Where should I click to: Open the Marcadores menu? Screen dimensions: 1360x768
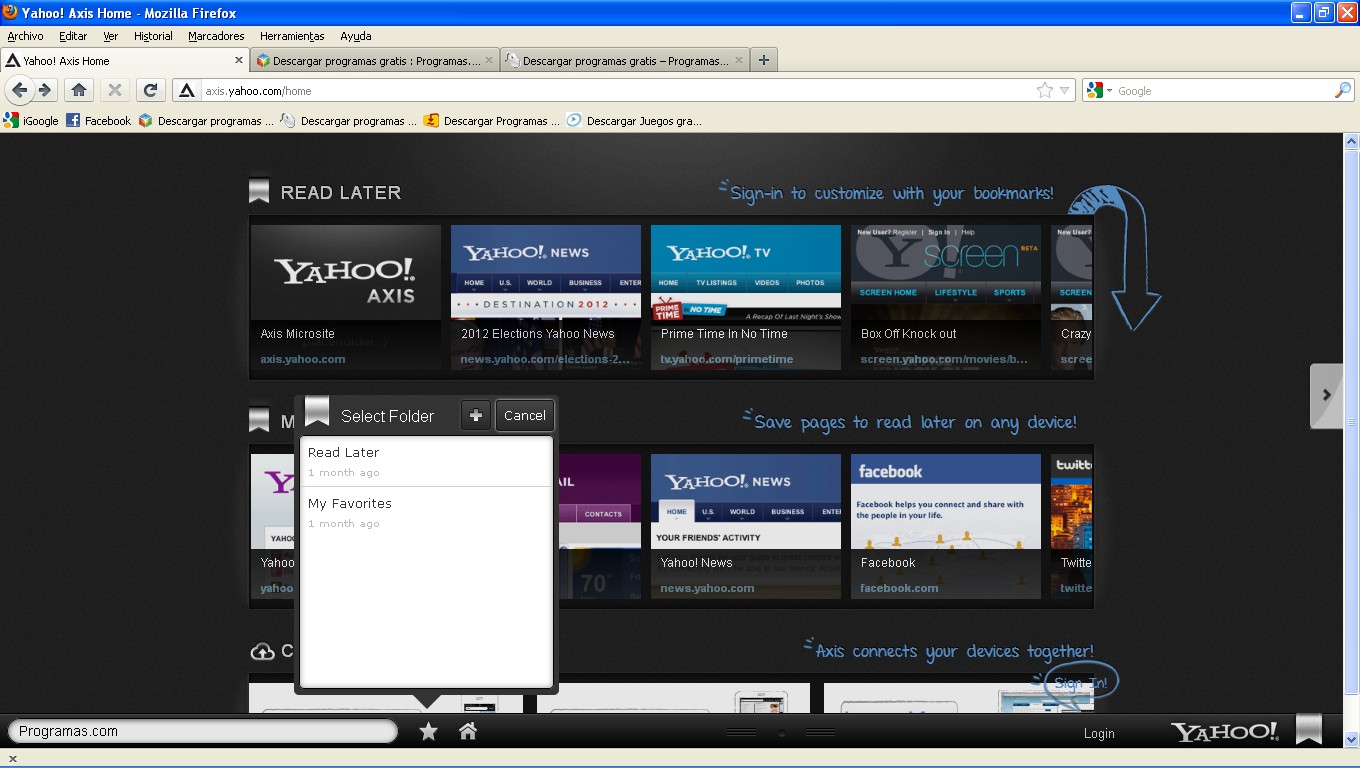pyautogui.click(x=216, y=36)
